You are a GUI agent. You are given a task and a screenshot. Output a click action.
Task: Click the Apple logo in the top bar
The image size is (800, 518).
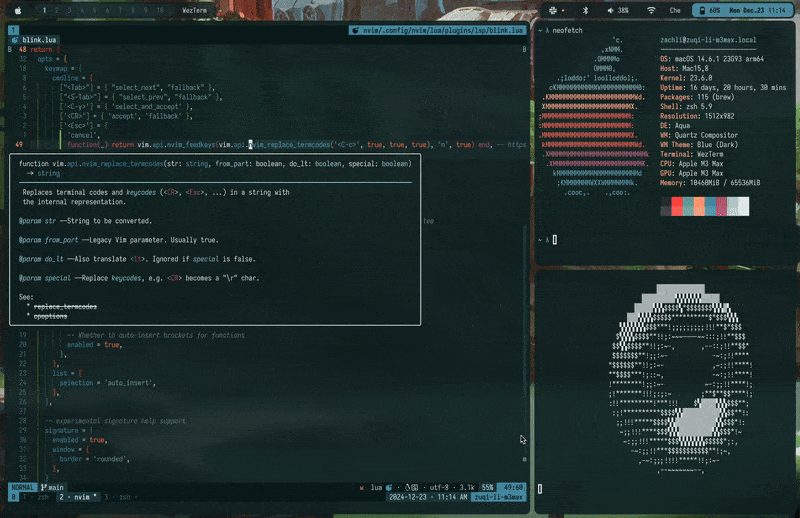tap(17, 9)
